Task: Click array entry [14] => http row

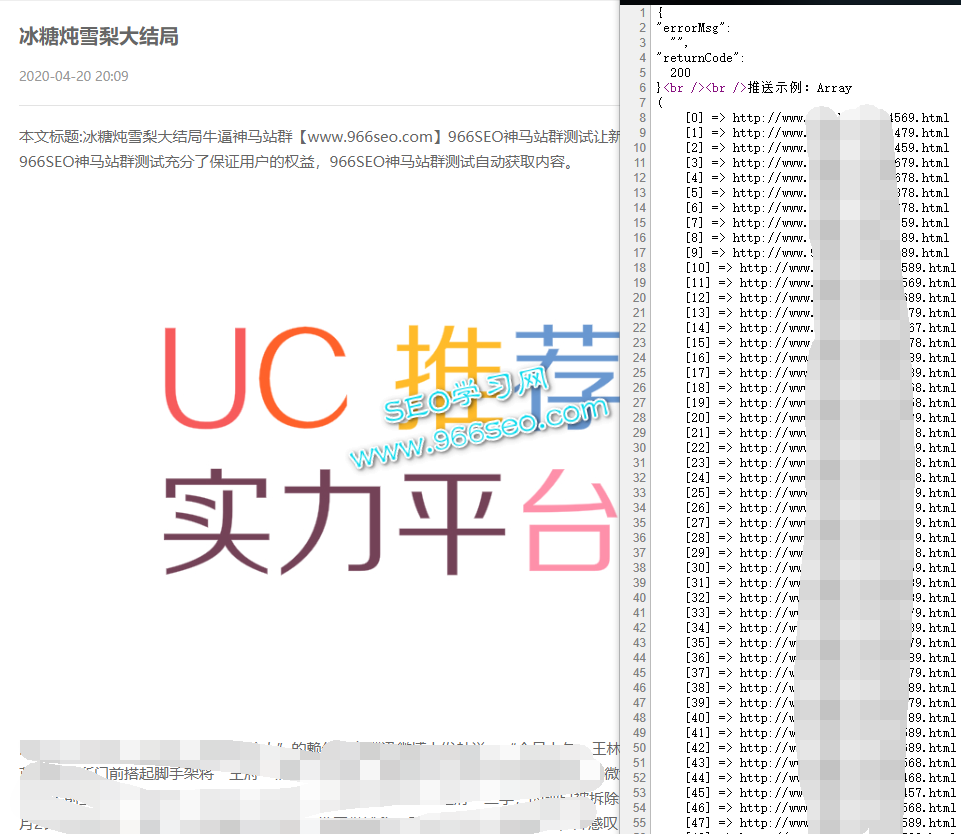Action: (820, 328)
